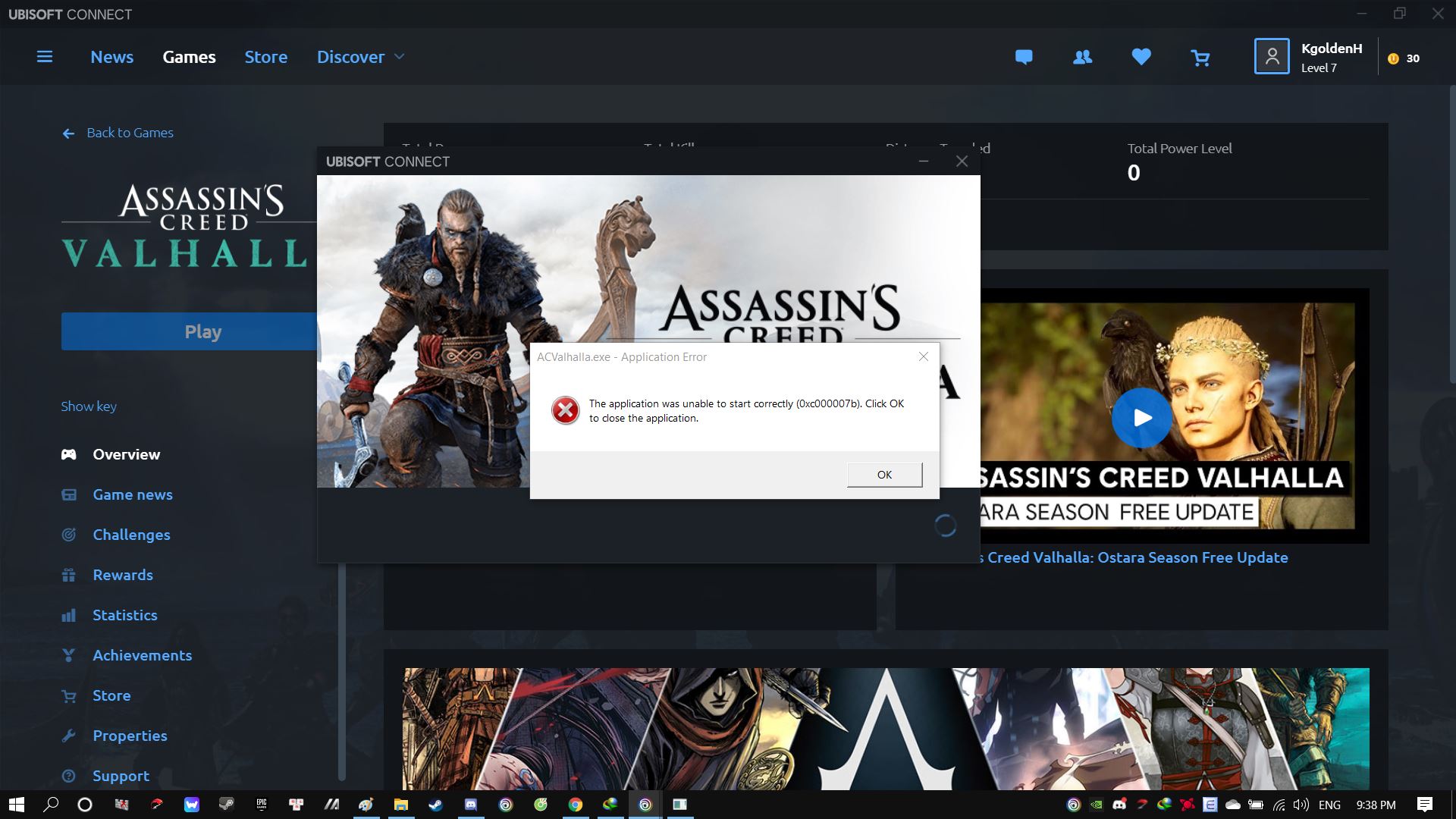Expand the Discover dropdown
1456x819 pixels.
tap(359, 57)
